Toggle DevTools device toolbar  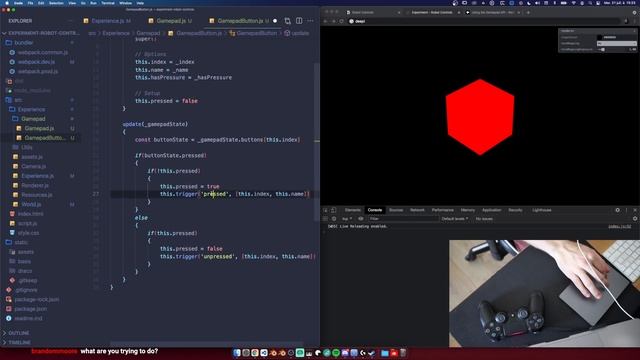coord(333,210)
